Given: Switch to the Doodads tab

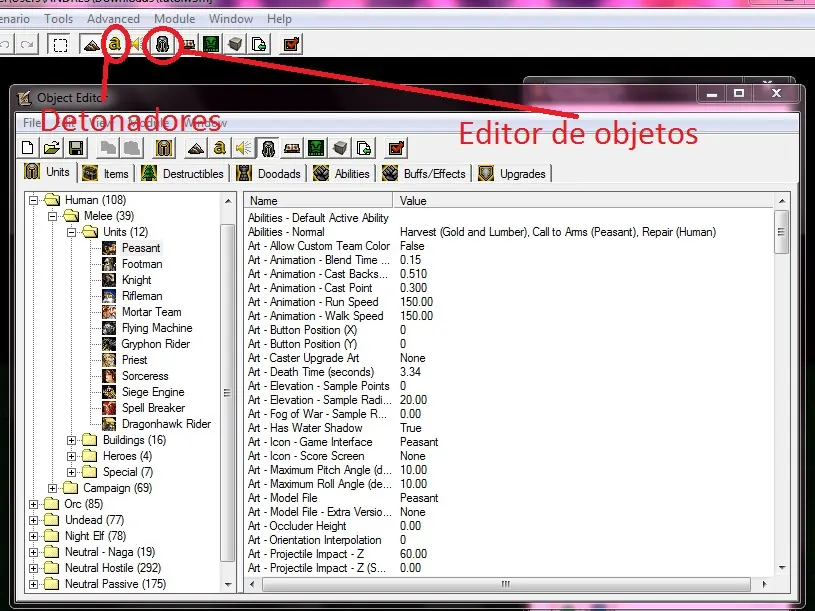Looking at the screenshot, I should pos(268,174).
